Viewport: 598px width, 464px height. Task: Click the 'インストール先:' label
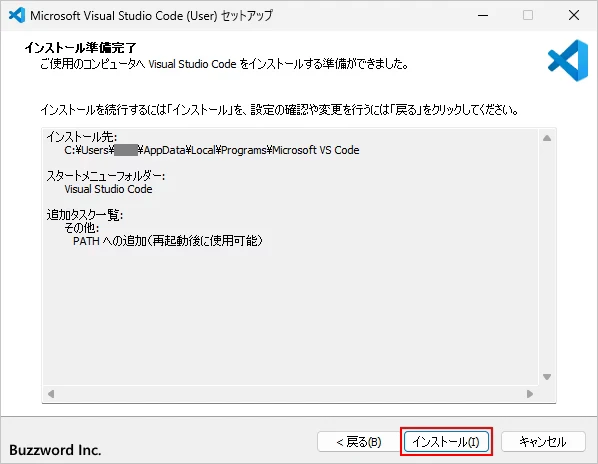[x=82, y=136]
